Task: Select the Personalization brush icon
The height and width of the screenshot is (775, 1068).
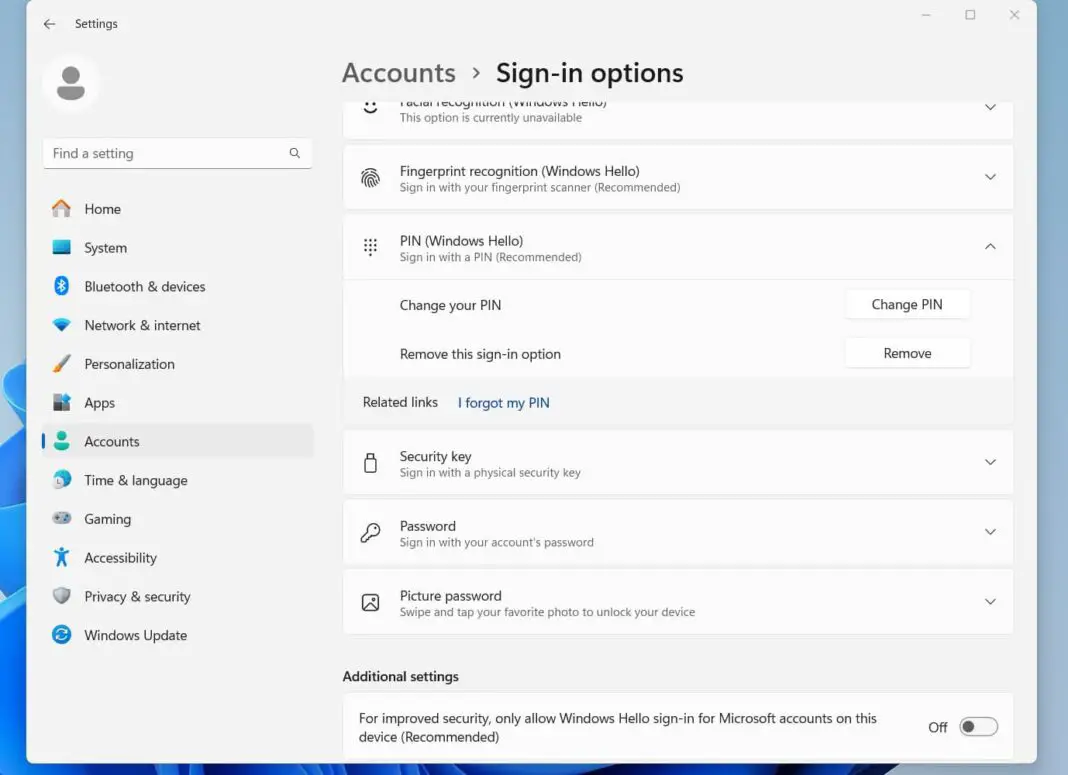Action: coord(62,364)
